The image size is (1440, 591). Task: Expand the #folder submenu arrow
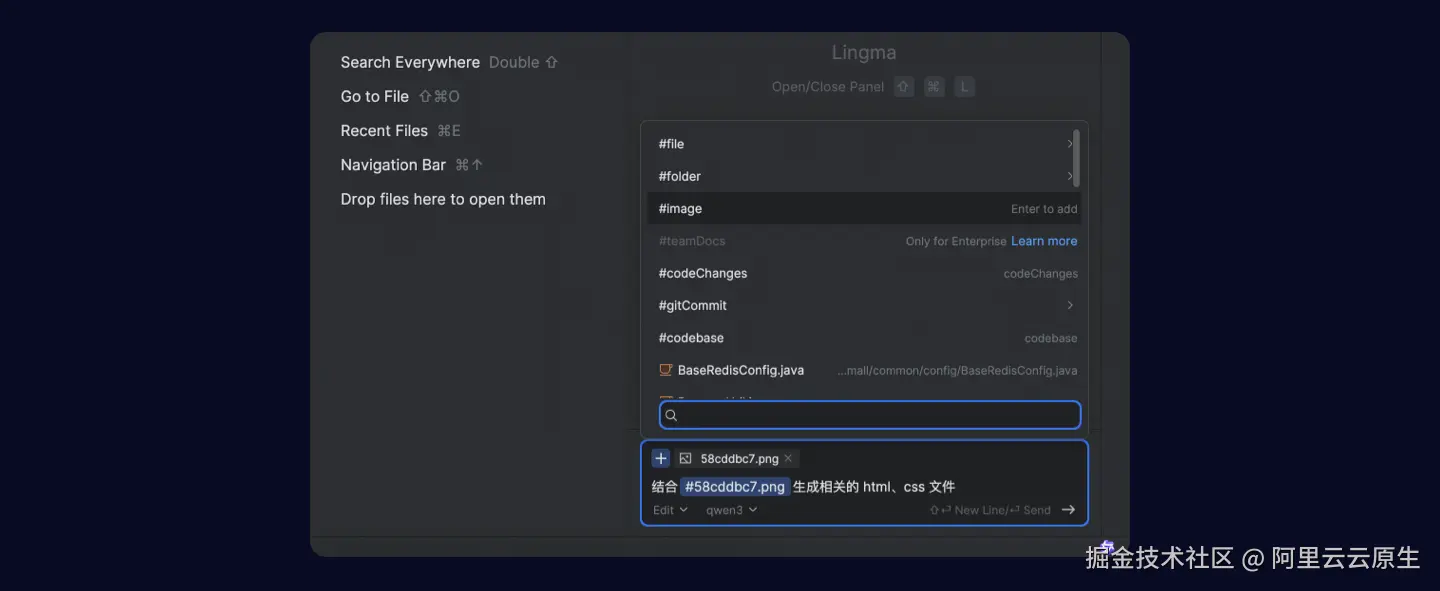(1069, 176)
